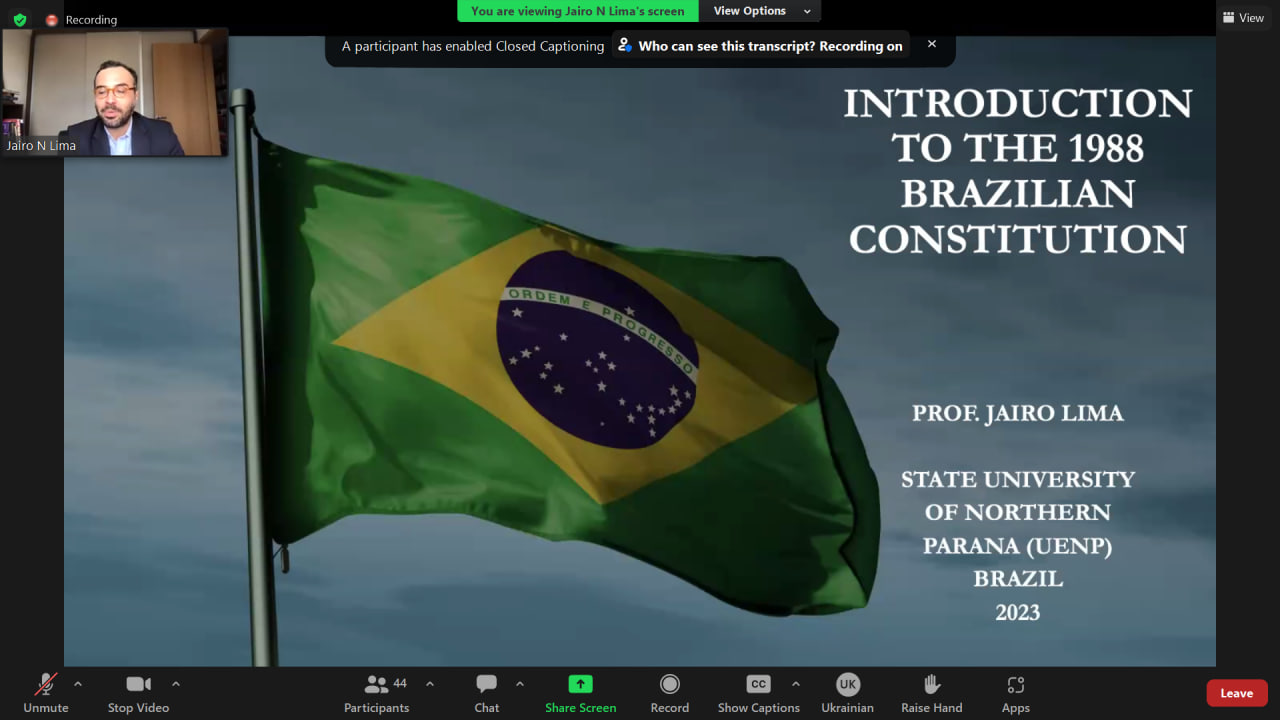Click the green encryption shield icon

click(x=20, y=20)
